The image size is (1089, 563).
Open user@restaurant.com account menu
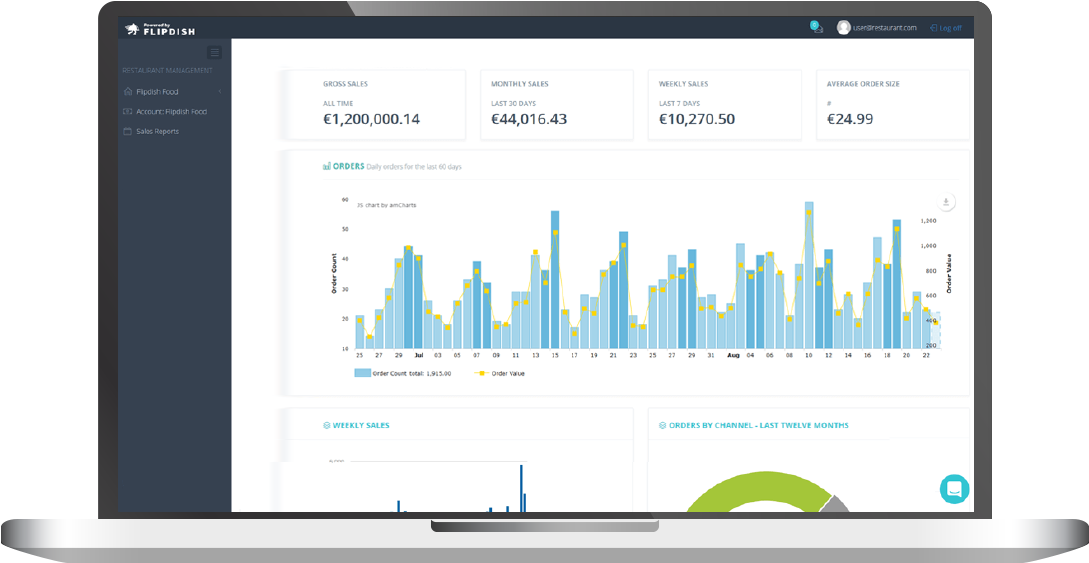coord(885,28)
